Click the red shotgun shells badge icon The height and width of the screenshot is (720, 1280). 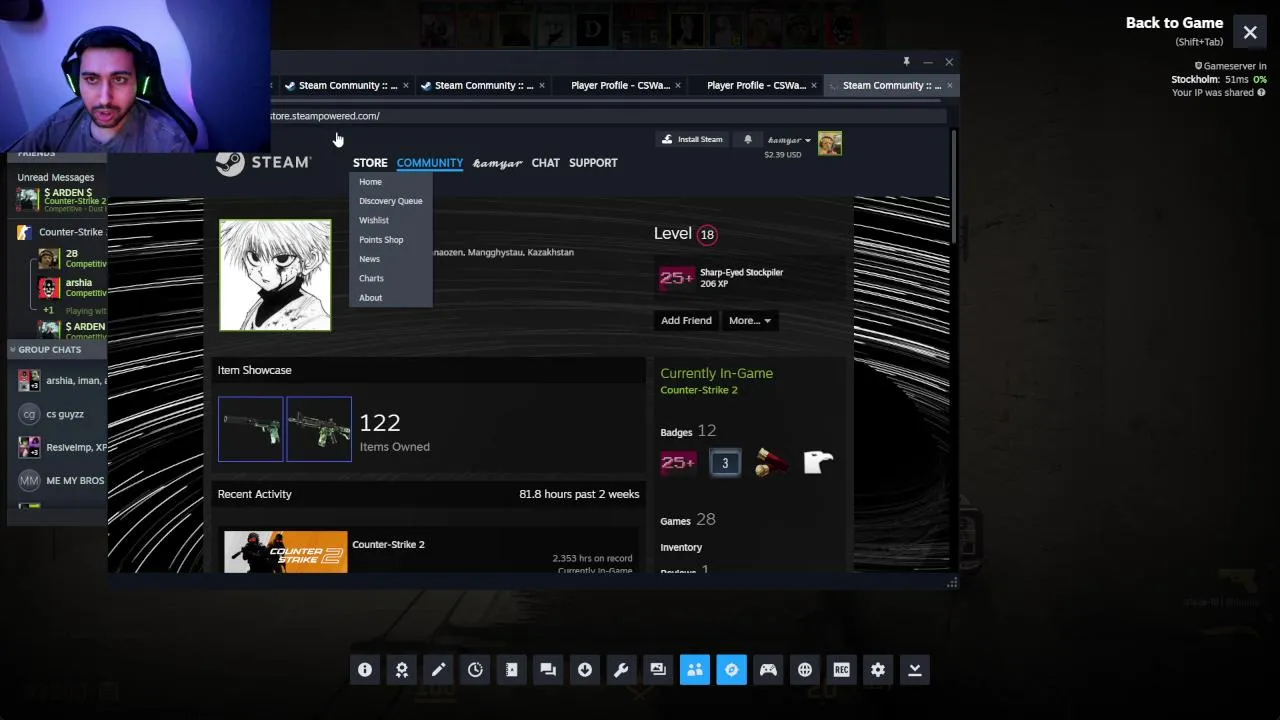pos(772,462)
